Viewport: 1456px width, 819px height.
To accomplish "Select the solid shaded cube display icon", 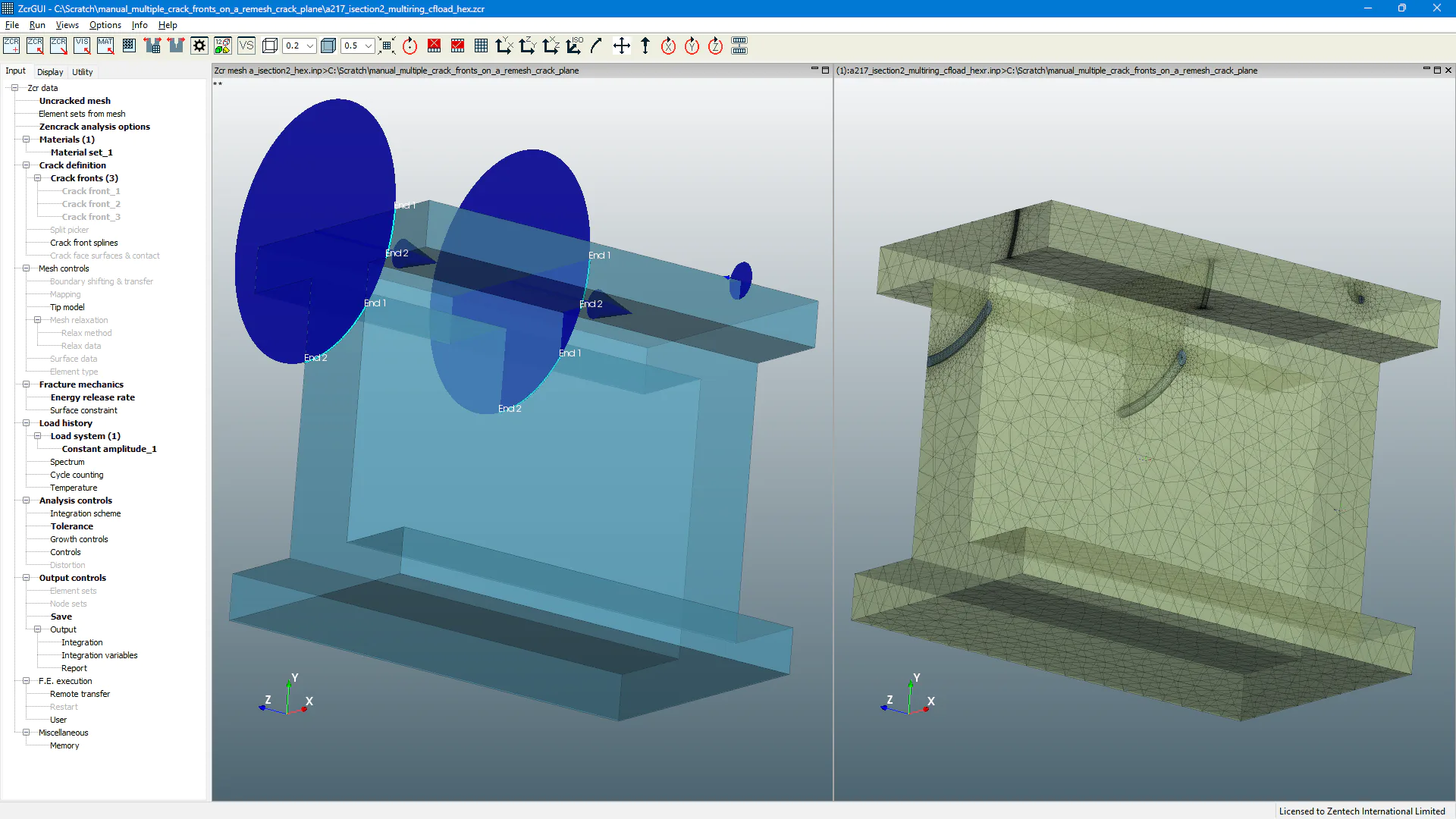I will (328, 45).
